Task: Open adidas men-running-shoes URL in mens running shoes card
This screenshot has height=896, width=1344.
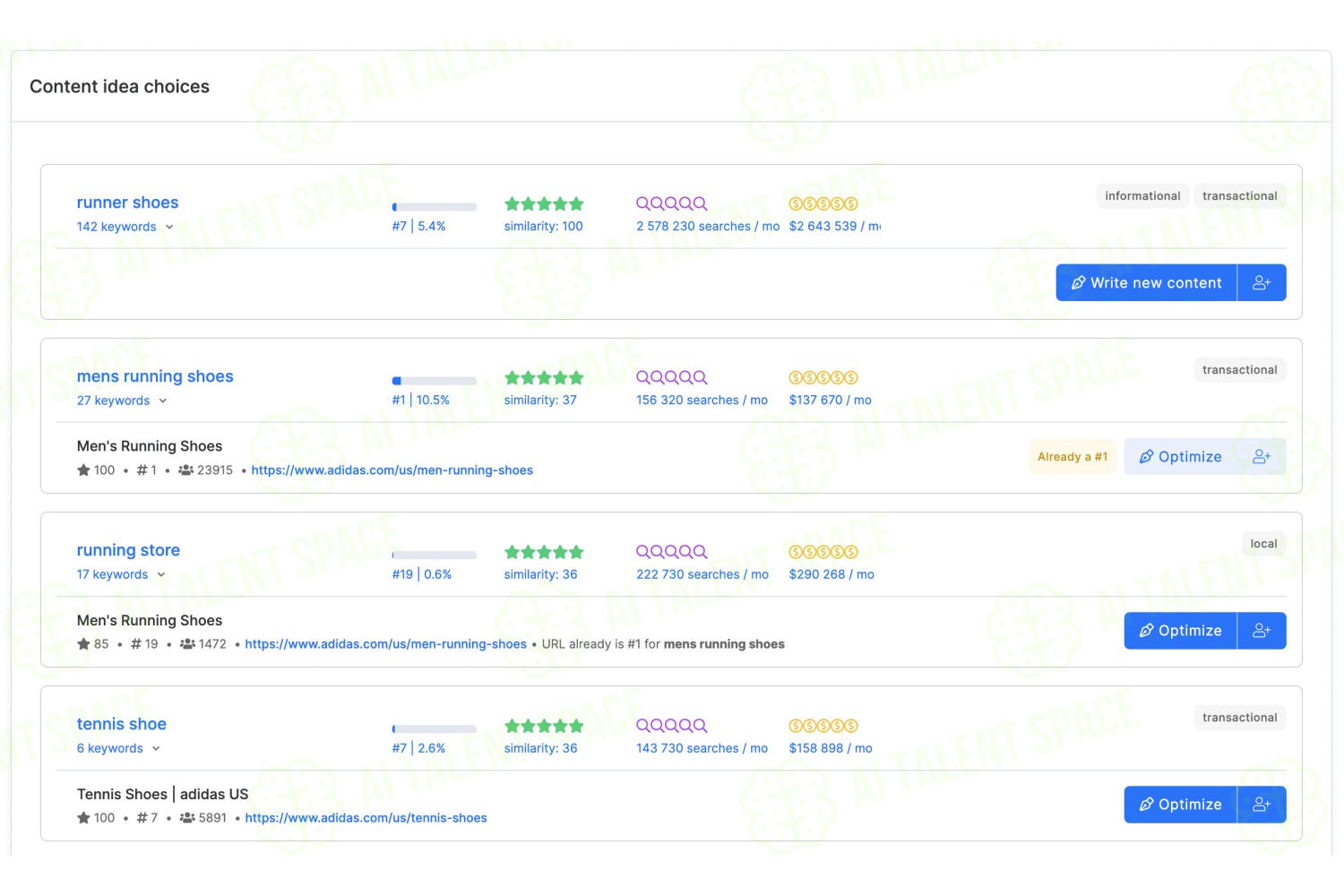Action: (x=392, y=470)
